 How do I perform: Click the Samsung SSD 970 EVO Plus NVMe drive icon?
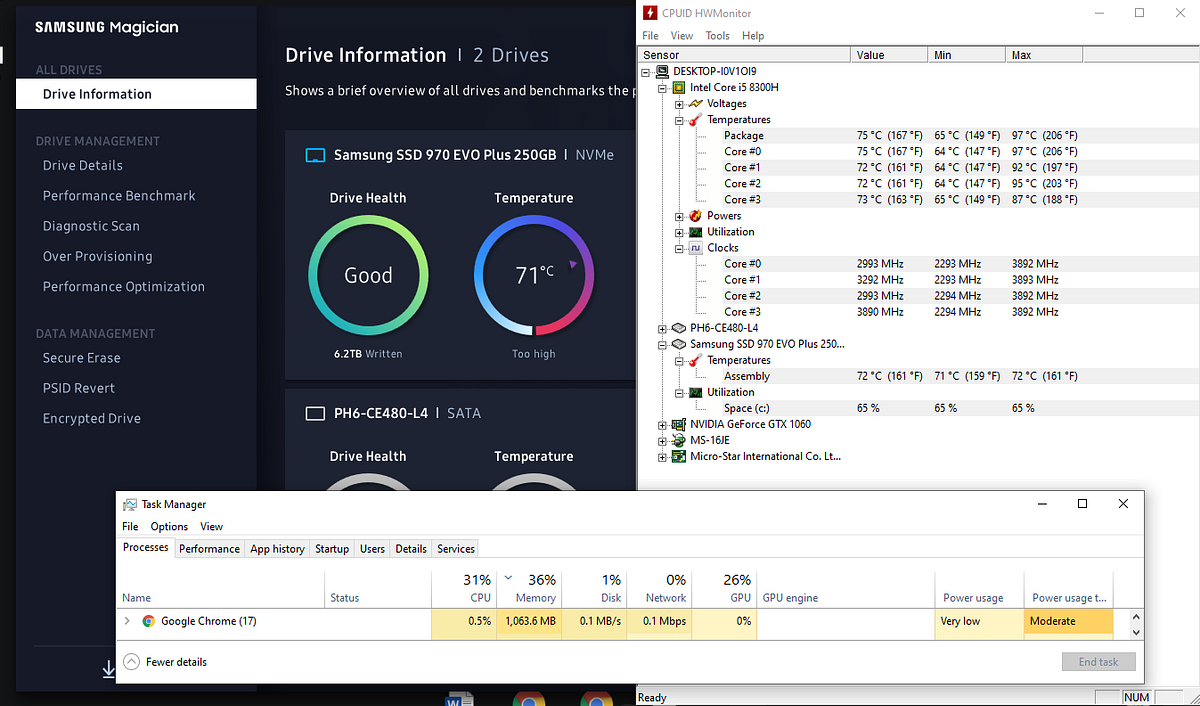[315, 155]
